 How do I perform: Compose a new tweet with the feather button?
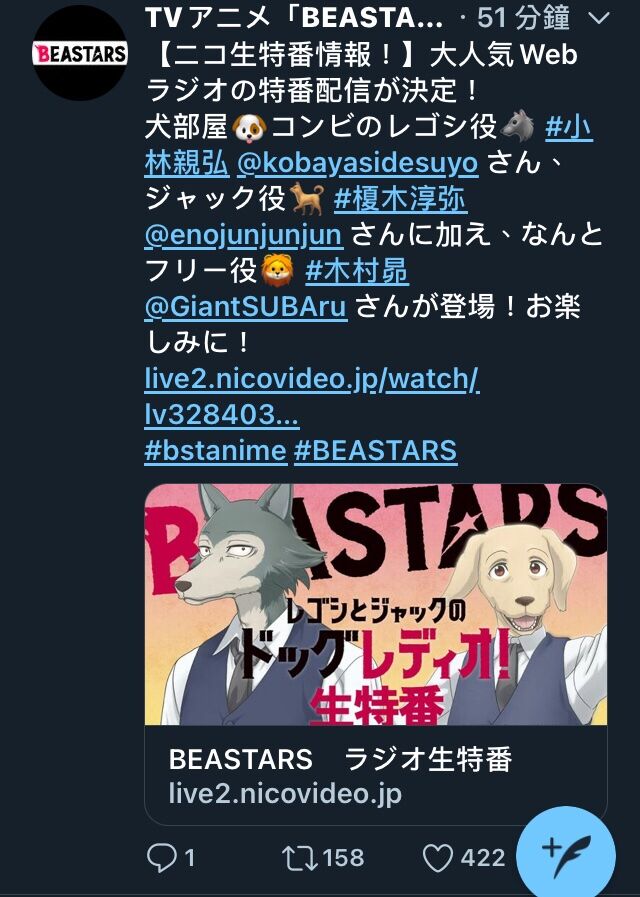pyautogui.click(x=566, y=854)
